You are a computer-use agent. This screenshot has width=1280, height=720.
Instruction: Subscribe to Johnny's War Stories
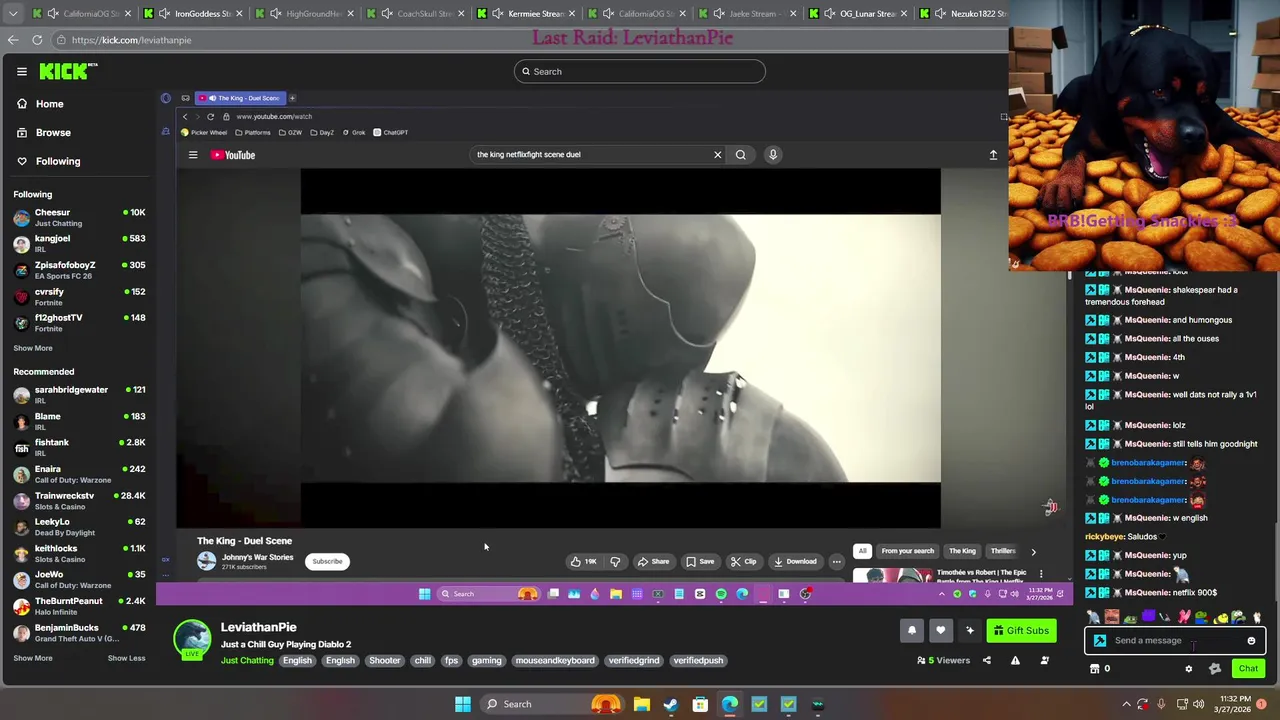[x=327, y=561]
